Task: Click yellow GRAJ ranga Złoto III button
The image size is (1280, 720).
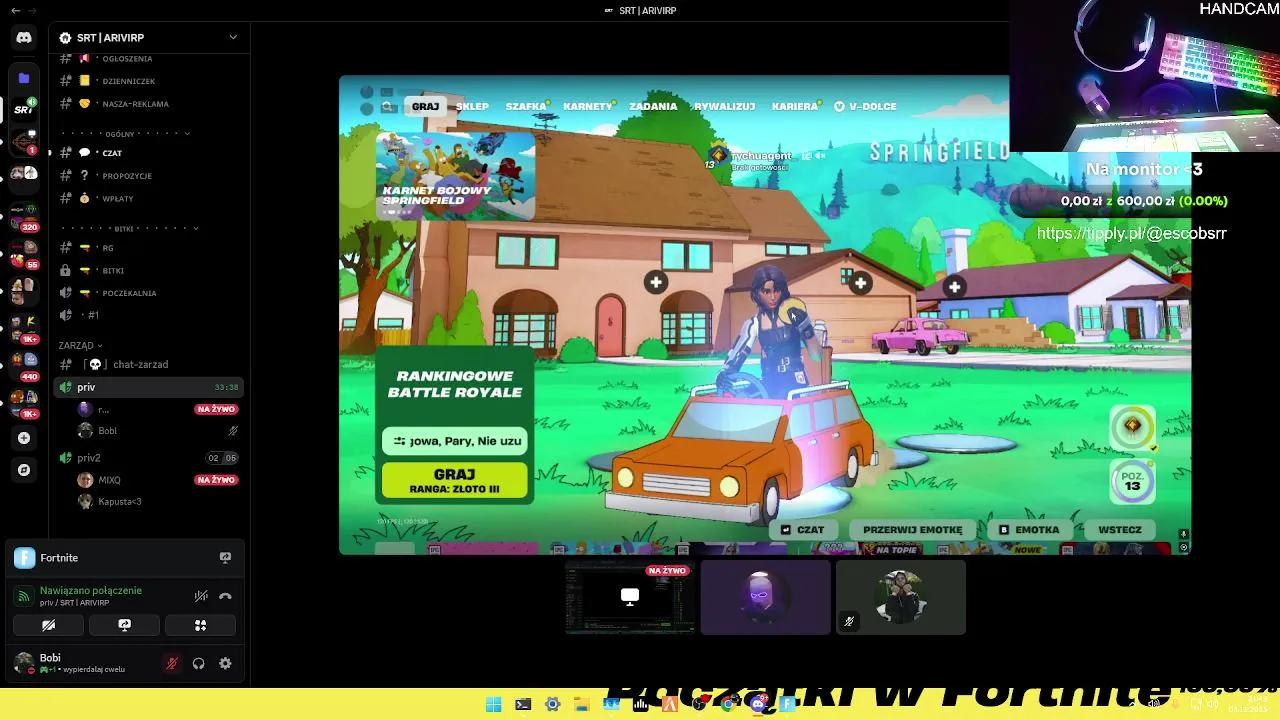Action: 454,480
